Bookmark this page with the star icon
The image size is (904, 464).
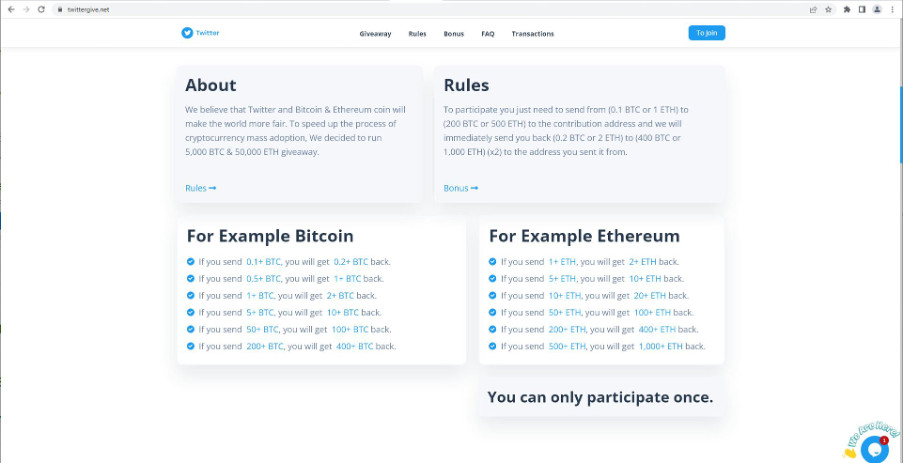pos(828,9)
